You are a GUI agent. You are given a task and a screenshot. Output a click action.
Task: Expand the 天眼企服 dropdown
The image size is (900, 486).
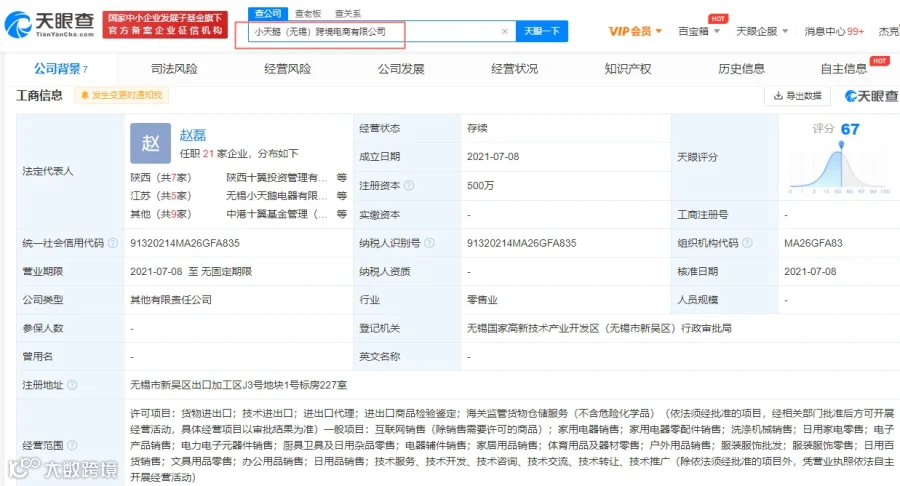pos(762,31)
